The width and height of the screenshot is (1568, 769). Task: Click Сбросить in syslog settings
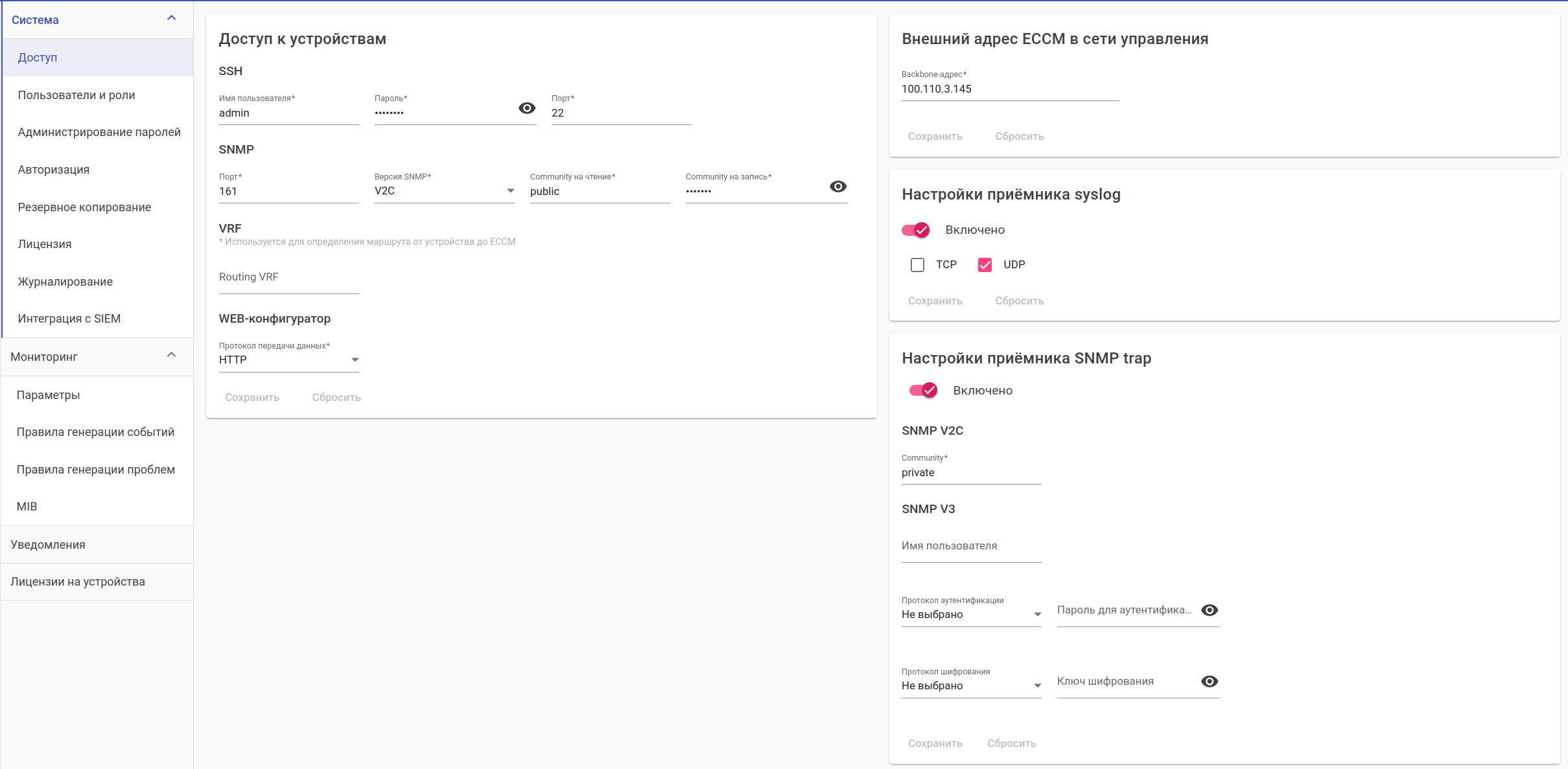click(x=1019, y=301)
